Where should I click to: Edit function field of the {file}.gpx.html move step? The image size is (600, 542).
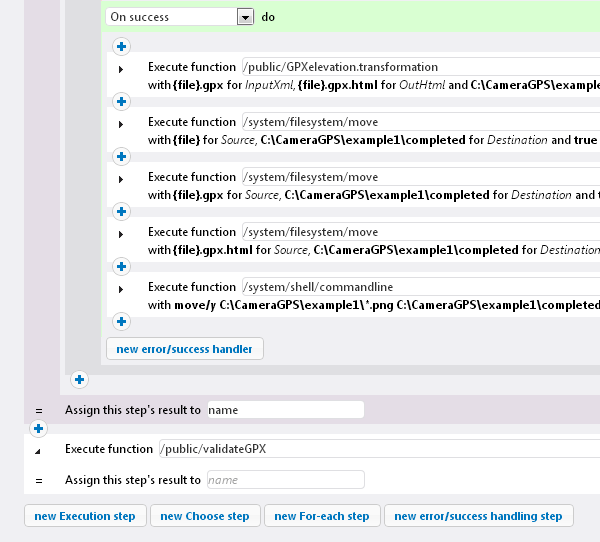point(421,232)
